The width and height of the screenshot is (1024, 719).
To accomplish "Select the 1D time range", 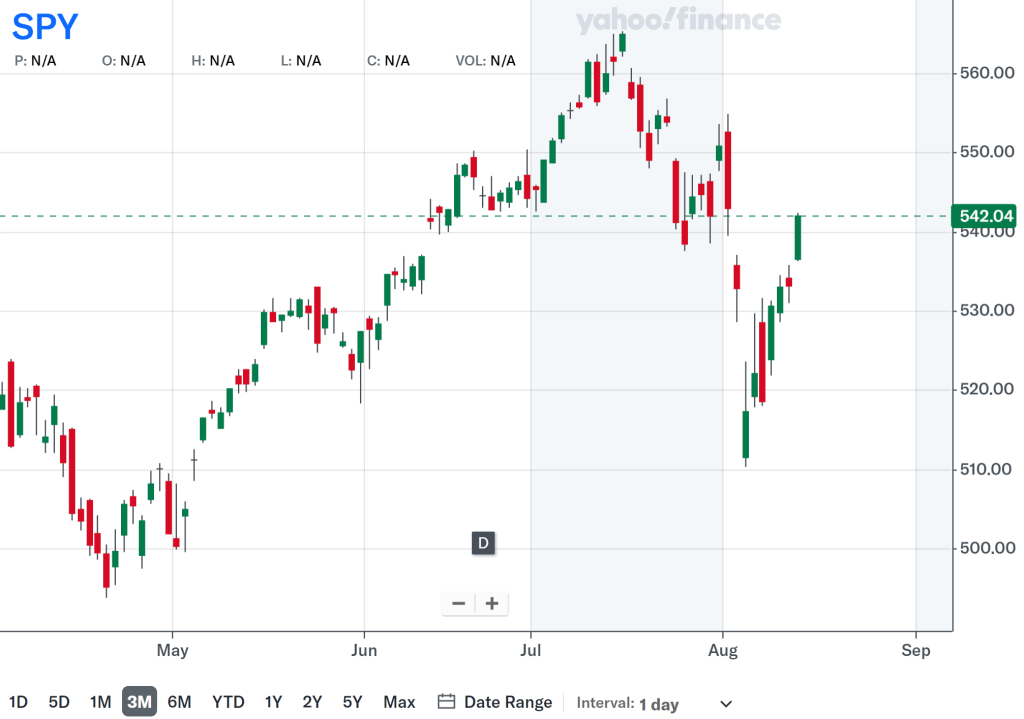I will point(18,702).
